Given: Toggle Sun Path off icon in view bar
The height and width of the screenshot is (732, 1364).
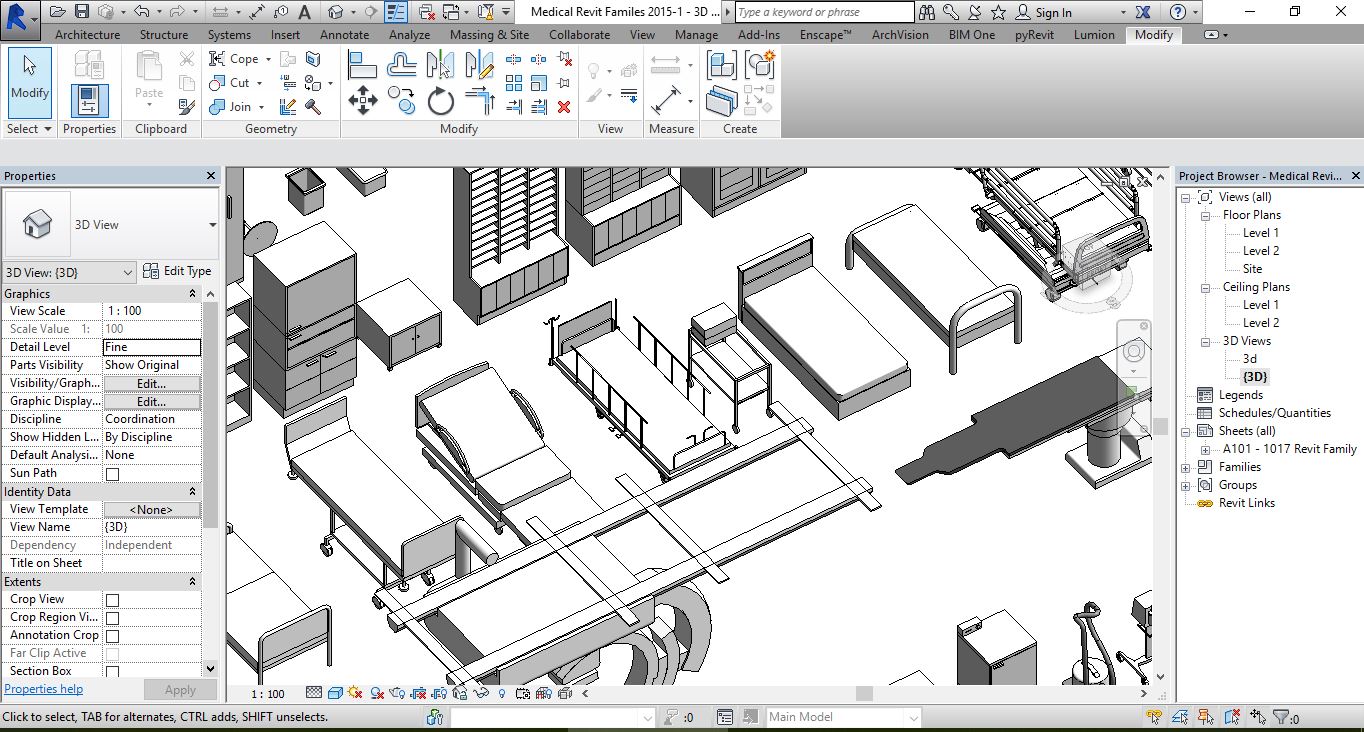Looking at the screenshot, I should pos(356,693).
